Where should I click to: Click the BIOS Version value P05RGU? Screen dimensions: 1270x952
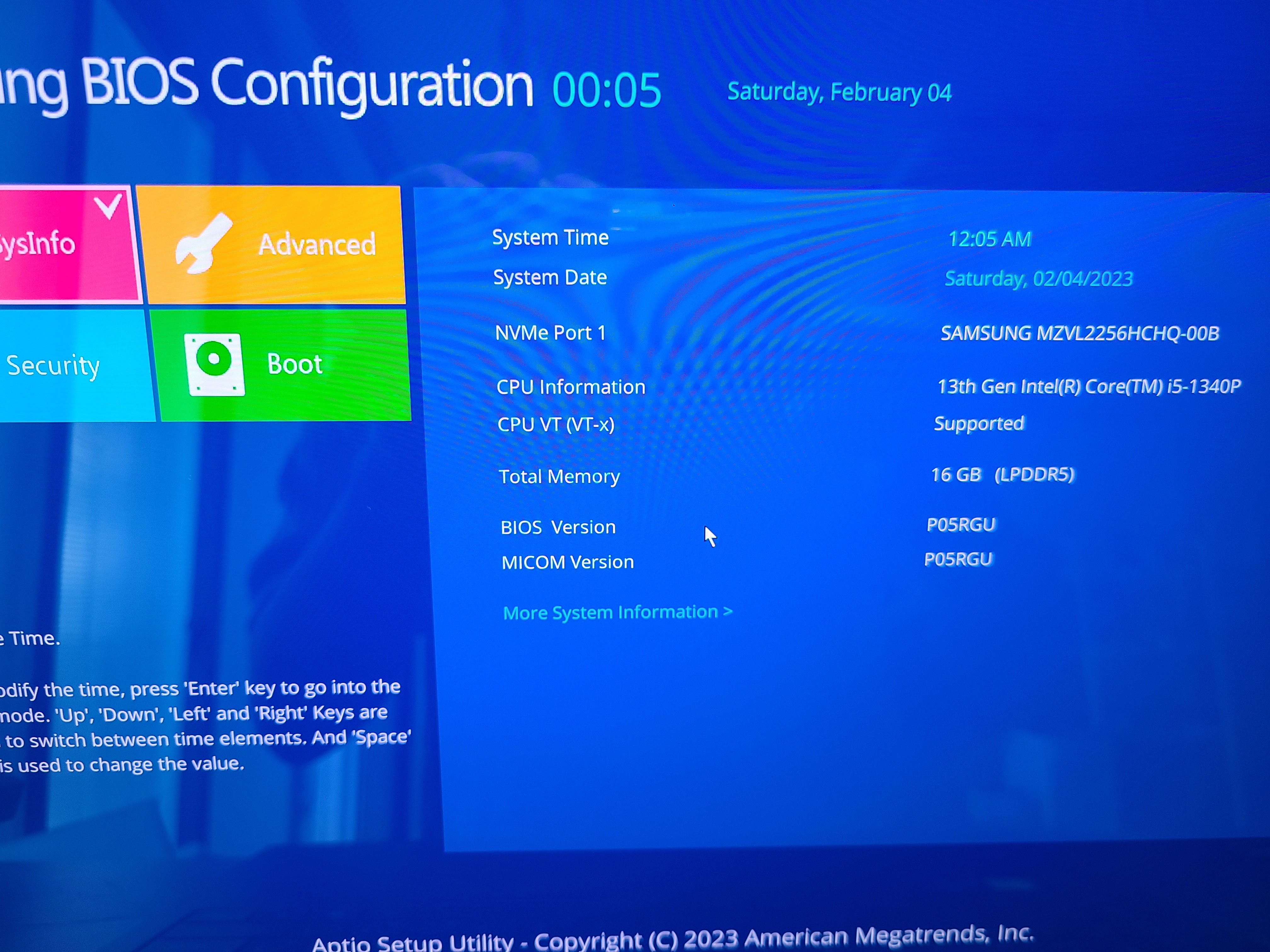(961, 524)
